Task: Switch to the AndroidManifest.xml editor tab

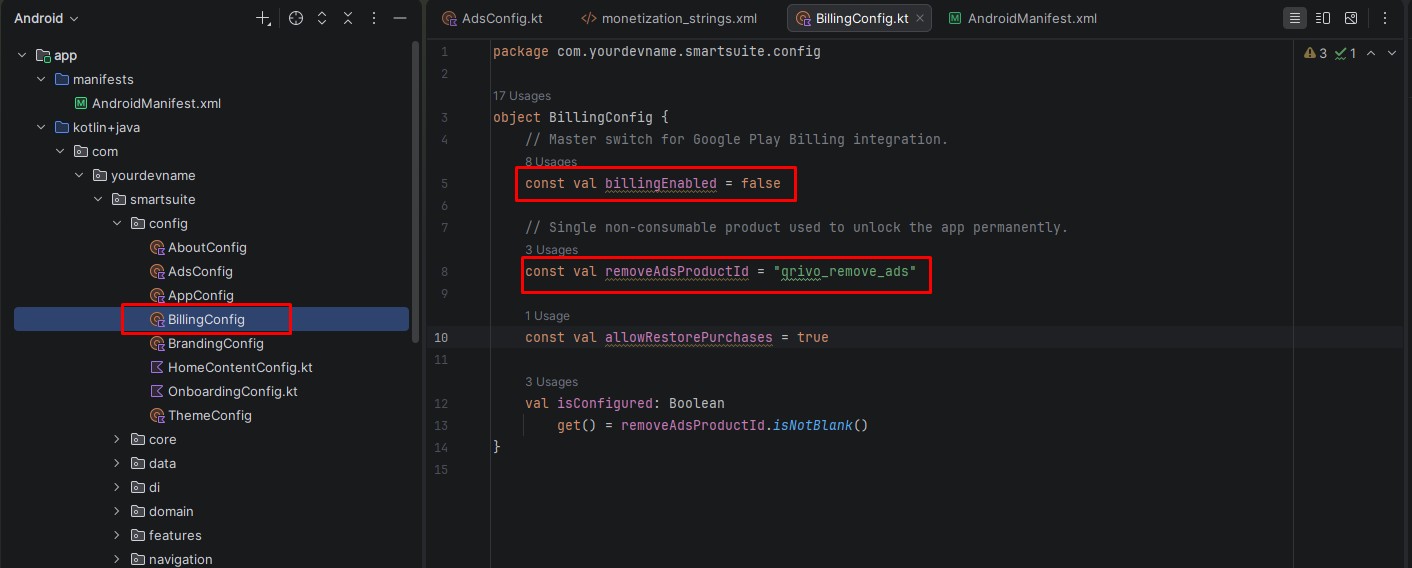Action: (1022, 18)
